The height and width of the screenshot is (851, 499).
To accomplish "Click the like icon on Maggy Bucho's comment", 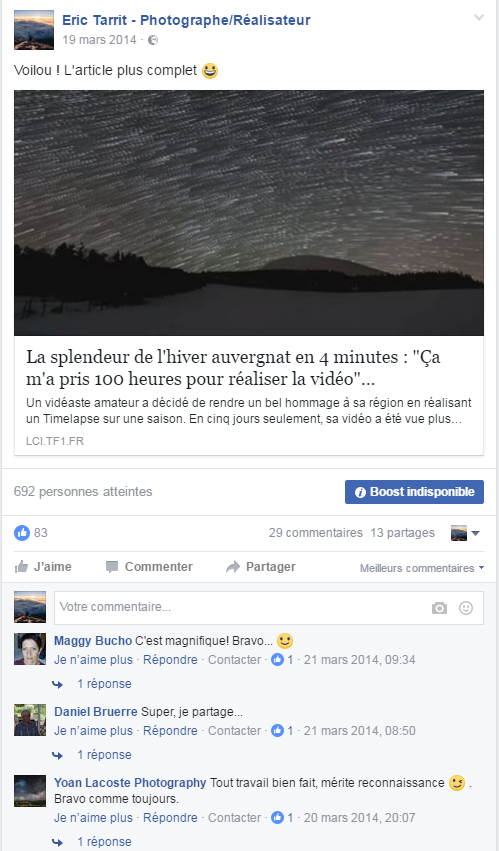I will [277, 660].
